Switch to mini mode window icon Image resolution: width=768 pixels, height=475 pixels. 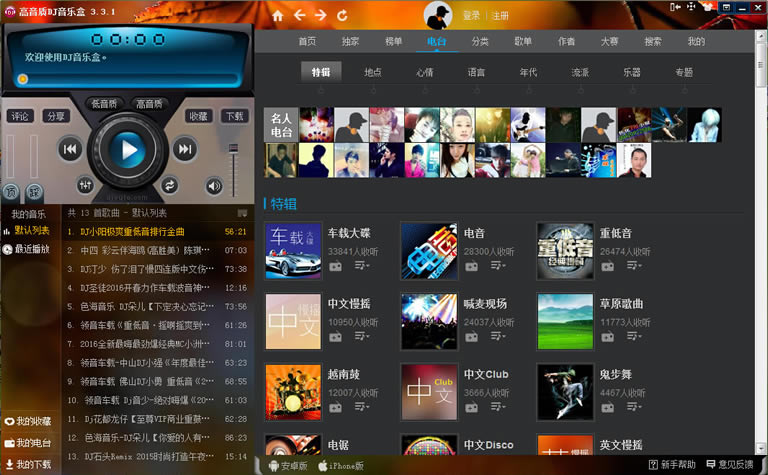[x=726, y=7]
